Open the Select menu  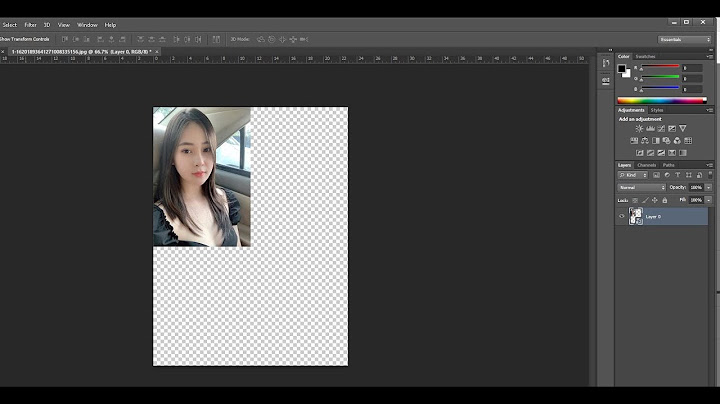(10, 25)
